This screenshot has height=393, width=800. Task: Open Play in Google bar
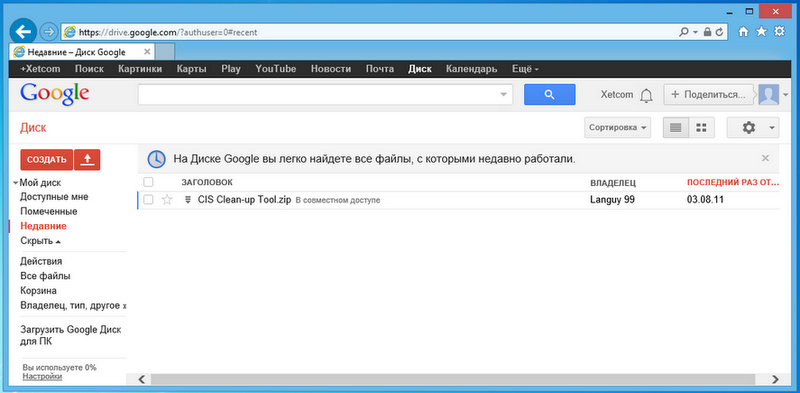tap(231, 69)
